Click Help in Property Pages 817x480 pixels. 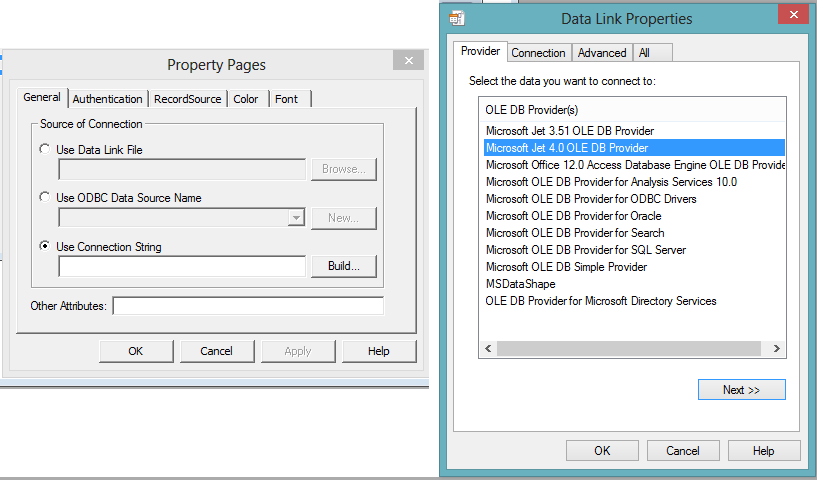(379, 351)
